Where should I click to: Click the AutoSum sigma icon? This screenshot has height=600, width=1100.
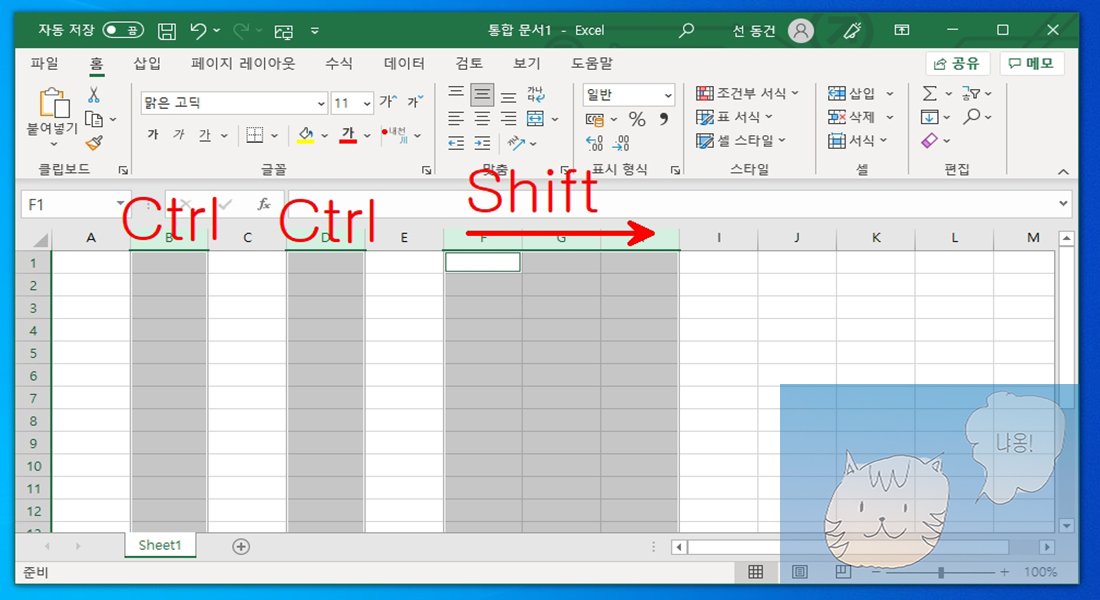click(x=930, y=93)
